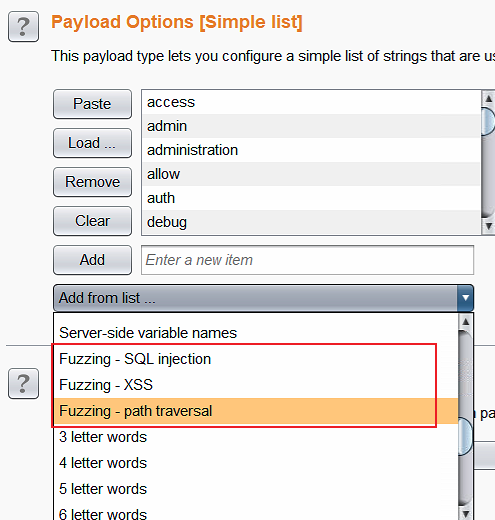The height and width of the screenshot is (520, 495).
Task: Expand the Add from list dropdown arrow
Action: pos(465,298)
